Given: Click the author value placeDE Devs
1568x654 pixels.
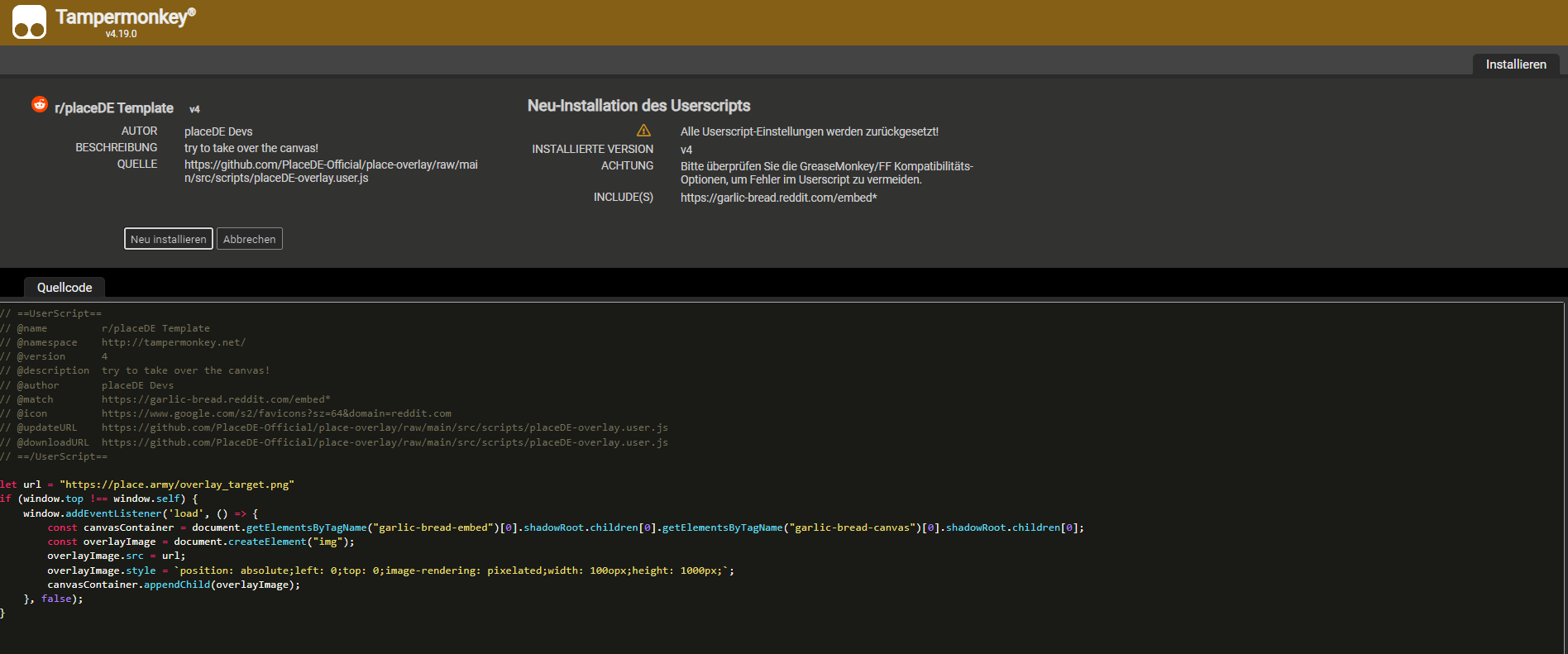Looking at the screenshot, I should click(x=218, y=131).
